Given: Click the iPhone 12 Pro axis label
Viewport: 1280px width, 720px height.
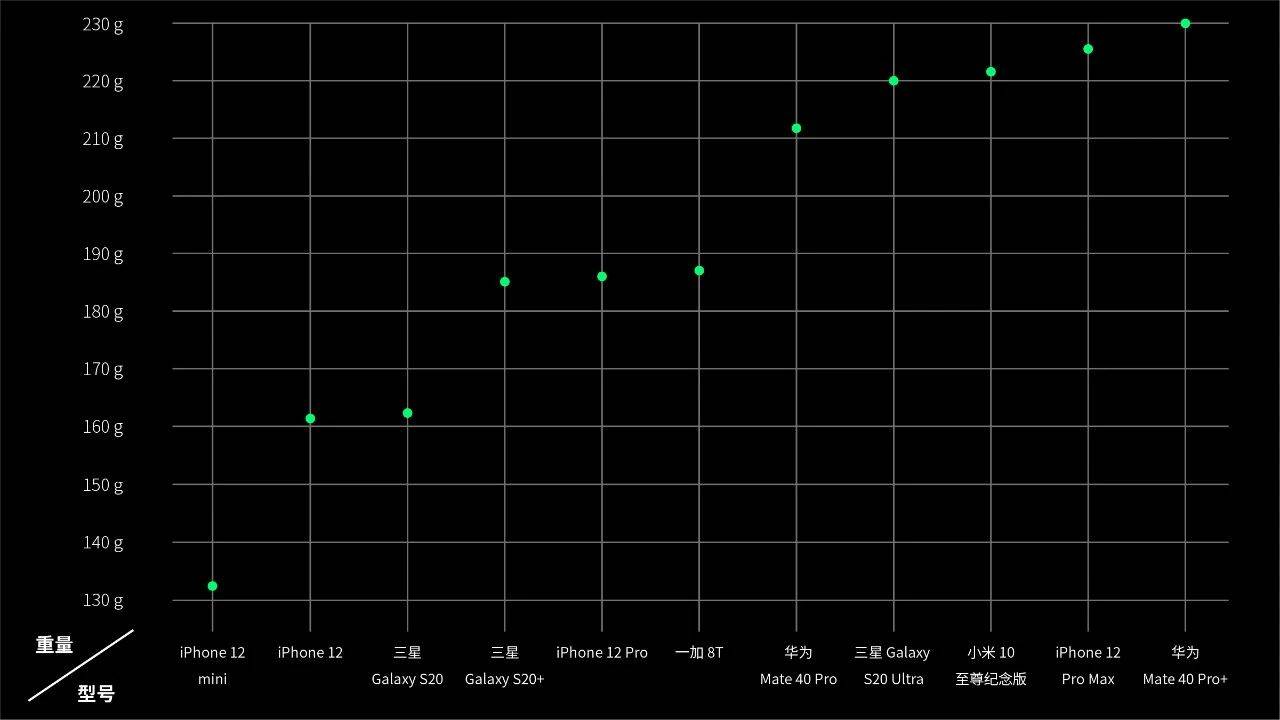Looking at the screenshot, I should [x=602, y=653].
